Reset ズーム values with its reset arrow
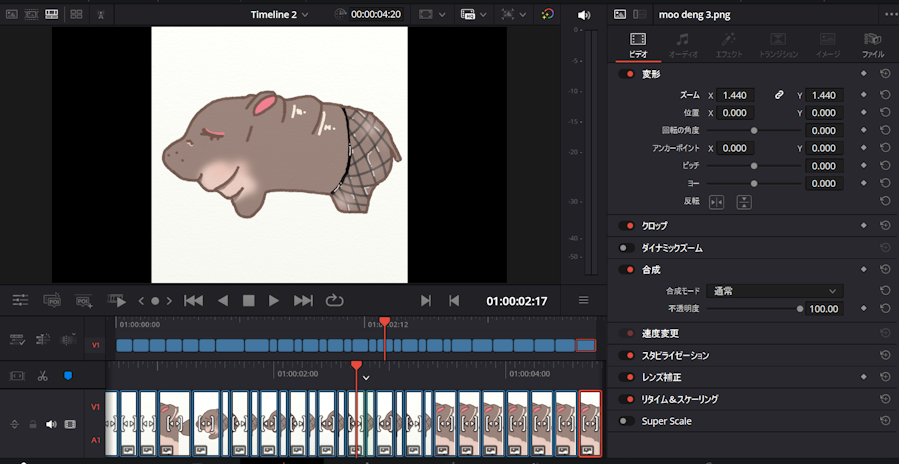The height and width of the screenshot is (464, 899). click(x=885, y=95)
